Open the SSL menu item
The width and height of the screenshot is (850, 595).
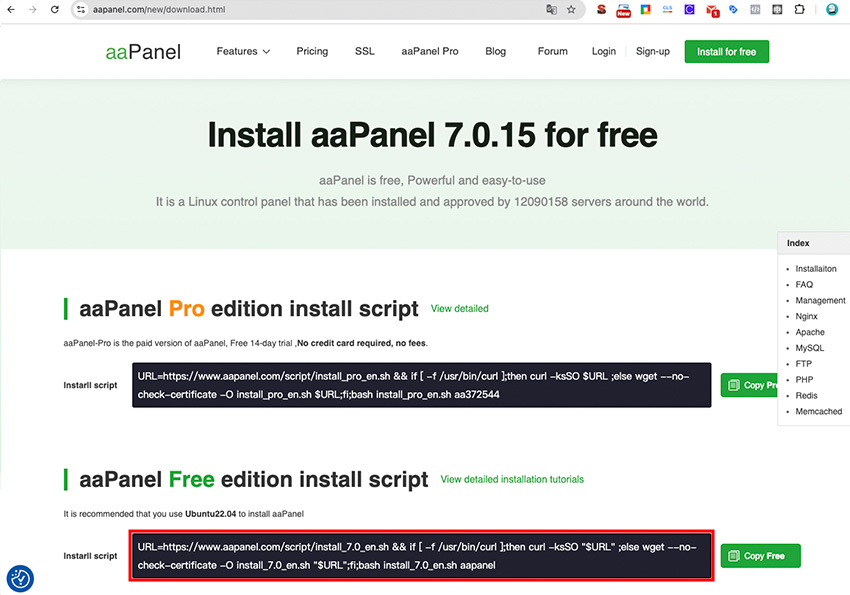(x=365, y=51)
